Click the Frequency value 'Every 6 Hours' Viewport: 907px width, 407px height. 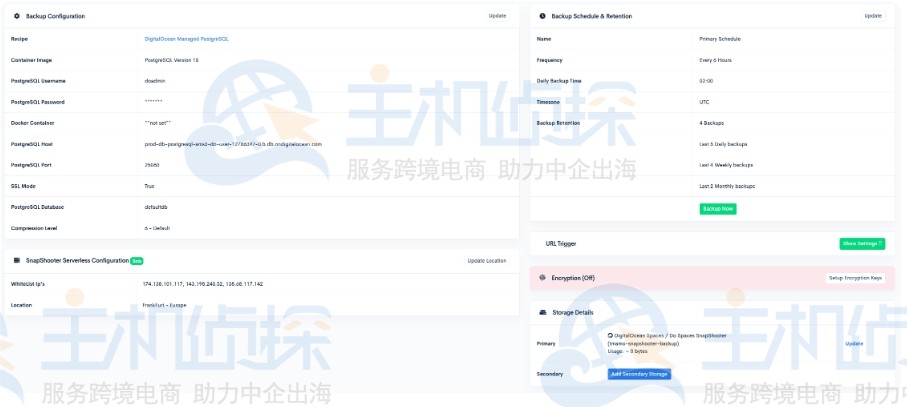coord(716,60)
